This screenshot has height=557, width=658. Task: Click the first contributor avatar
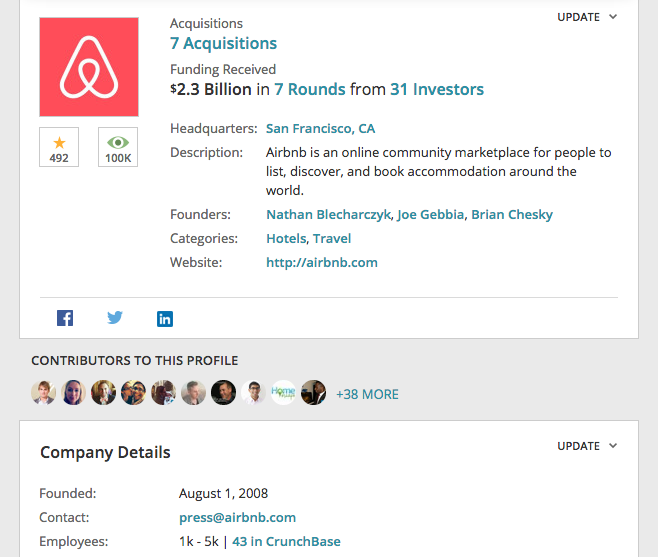pos(43,393)
